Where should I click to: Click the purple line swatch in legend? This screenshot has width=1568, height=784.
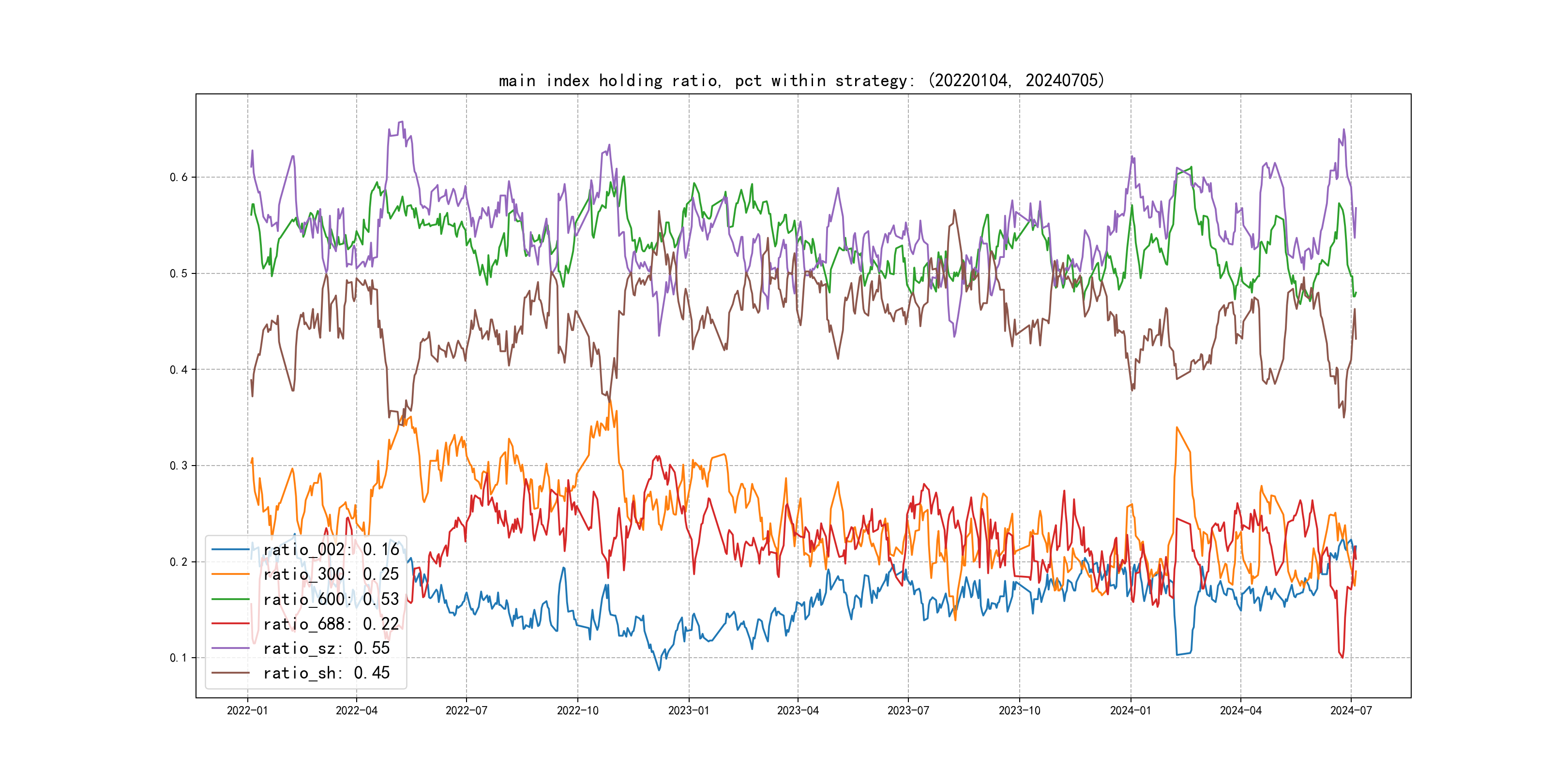point(231,648)
